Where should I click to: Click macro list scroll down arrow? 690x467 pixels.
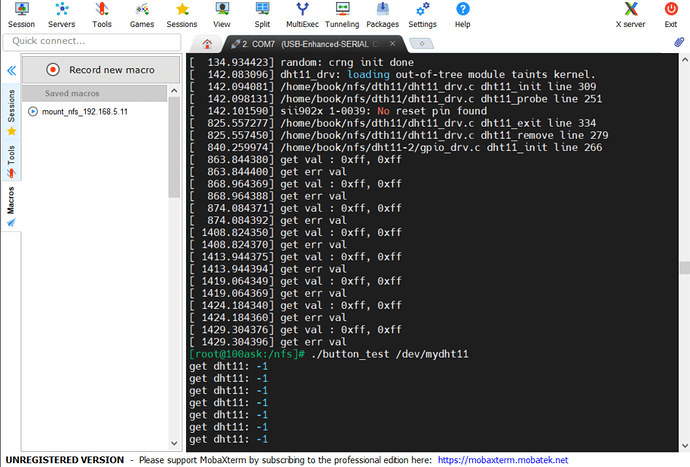tap(174, 443)
